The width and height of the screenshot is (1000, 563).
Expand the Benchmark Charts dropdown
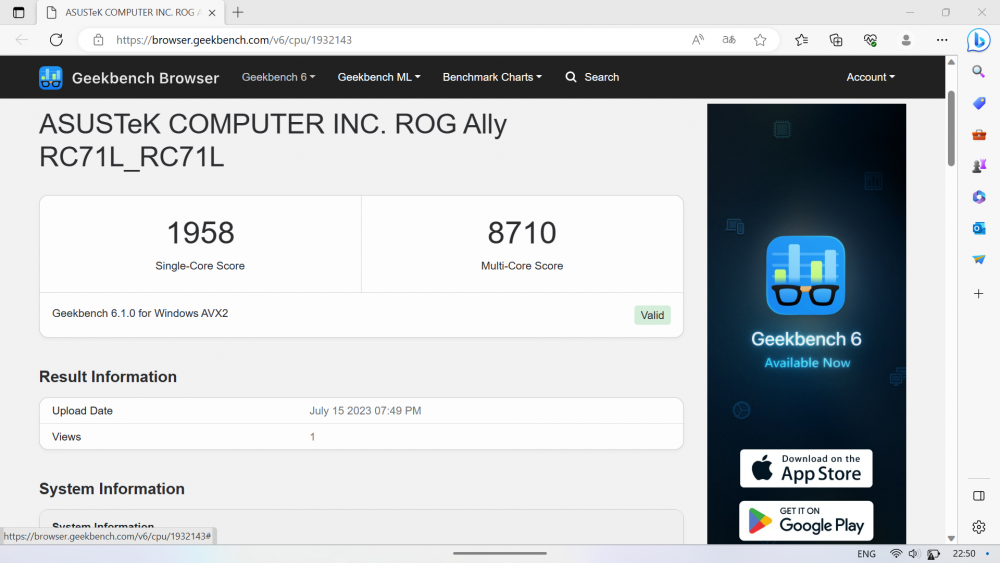click(492, 77)
